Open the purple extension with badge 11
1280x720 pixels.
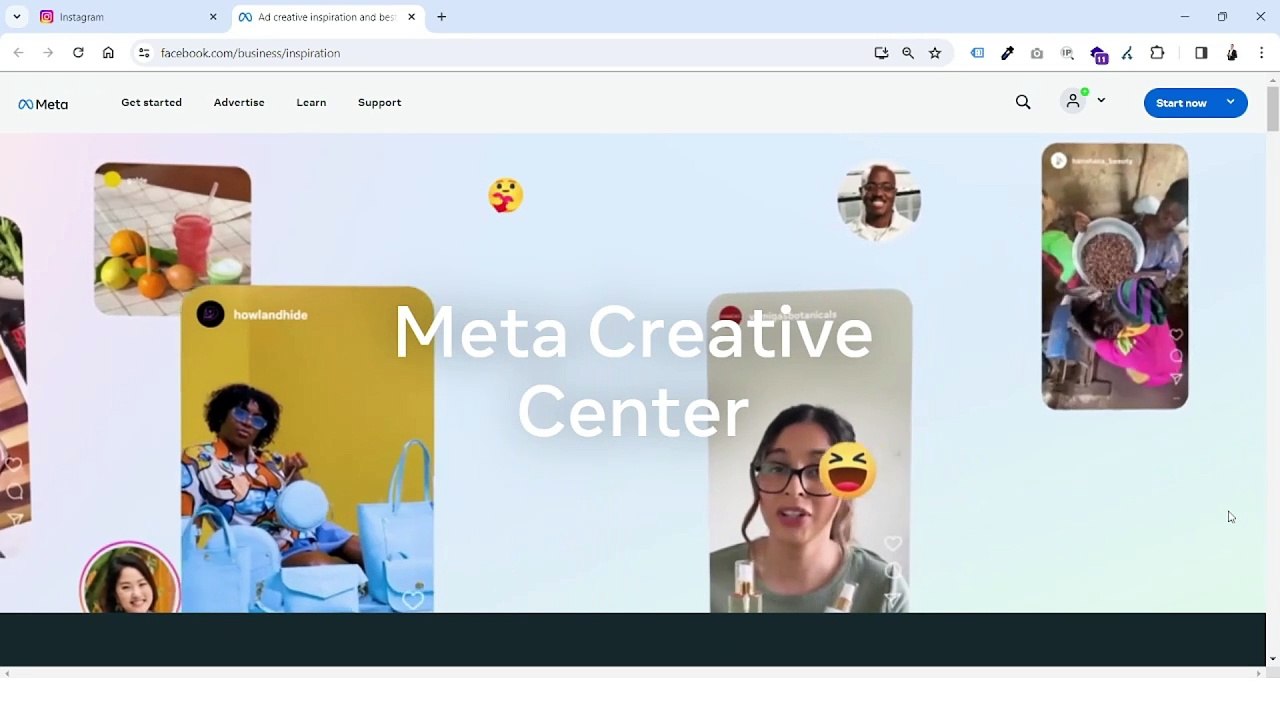(1098, 54)
